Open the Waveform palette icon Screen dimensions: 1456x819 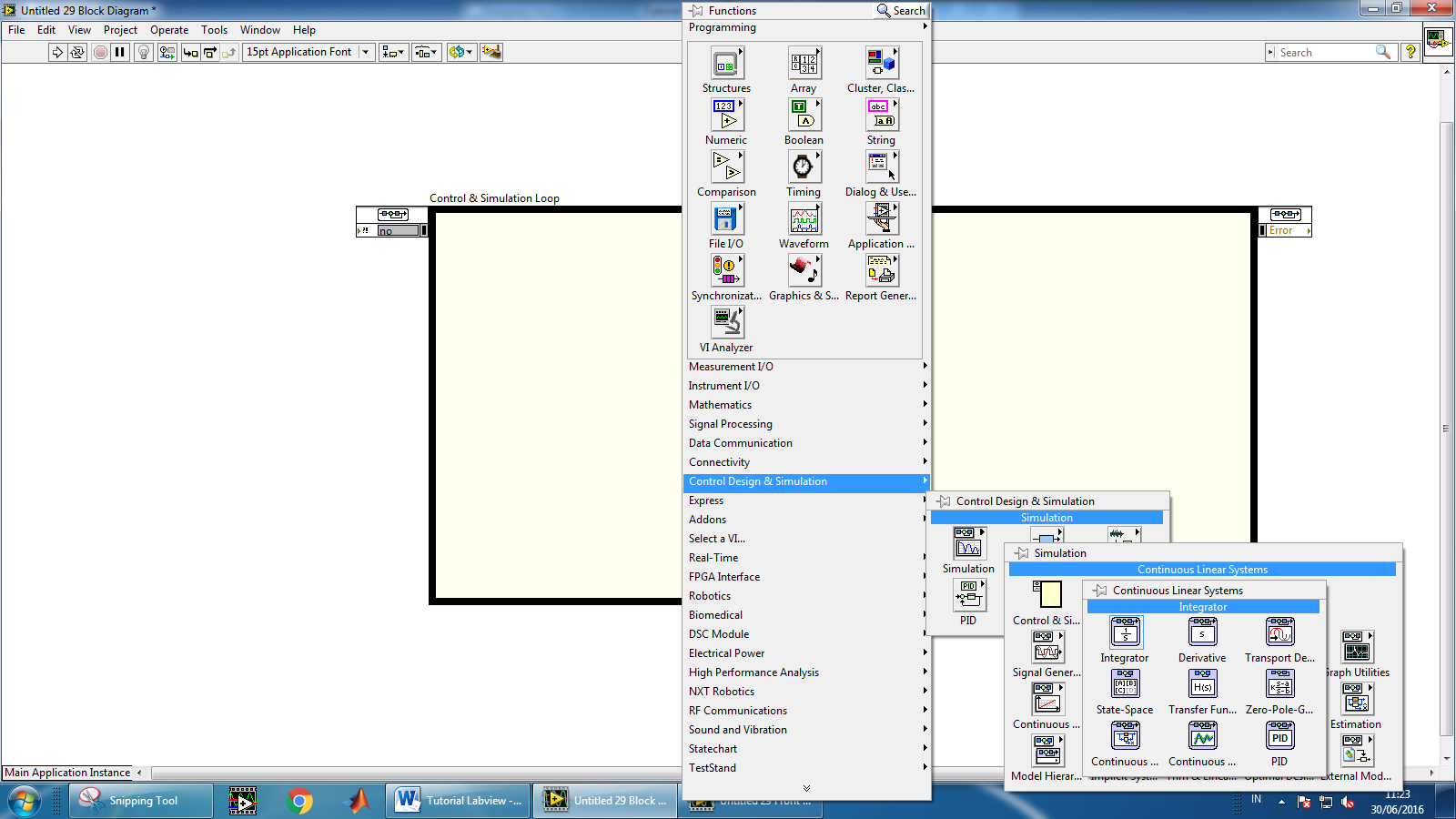804,218
